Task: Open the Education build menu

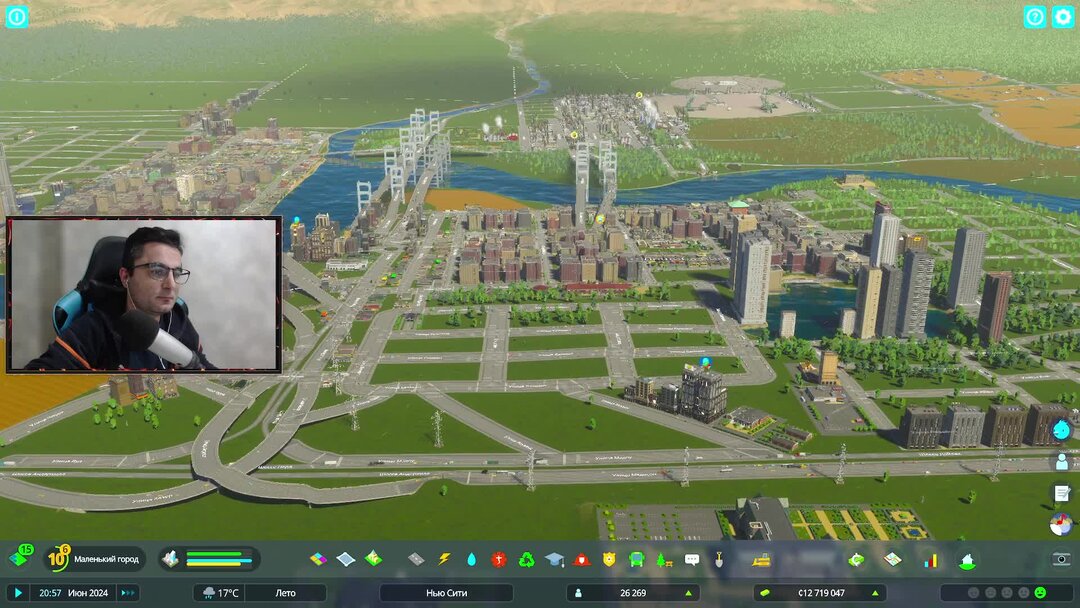Action: click(554, 559)
